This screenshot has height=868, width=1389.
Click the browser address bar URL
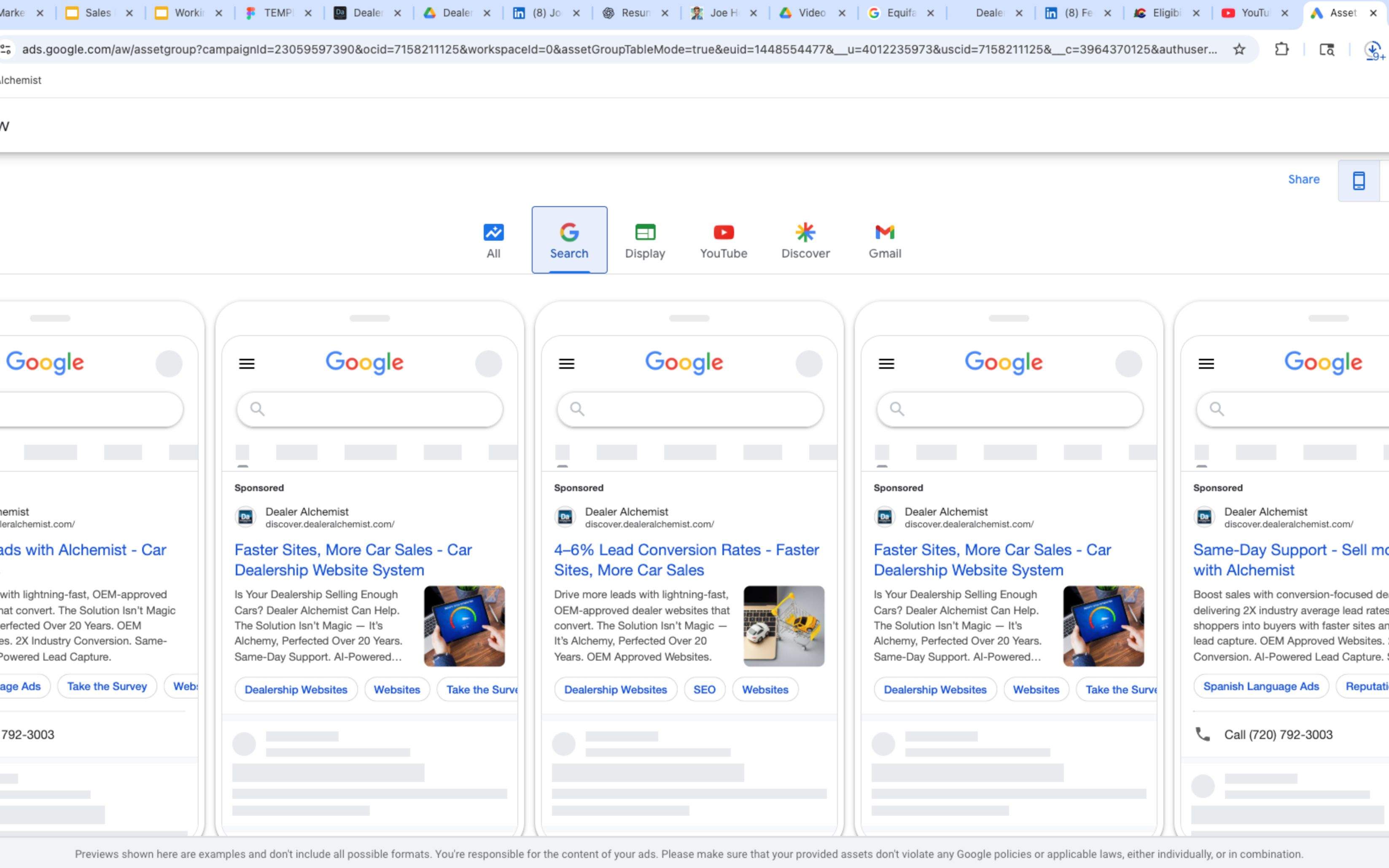619,49
